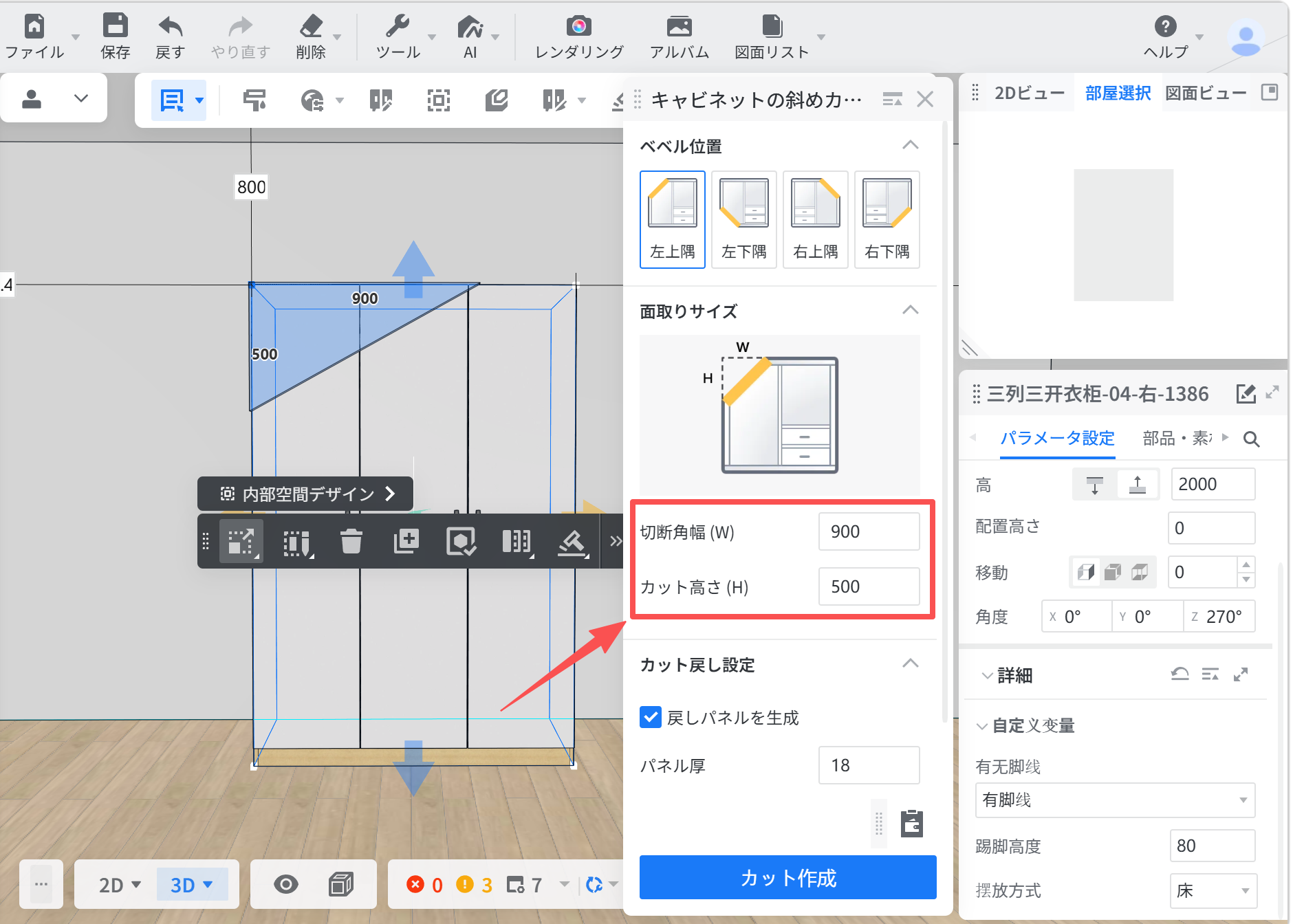This screenshot has width=1293, height=924.
Task: Click the paint roller icon in top toolbar
Action: click(x=254, y=100)
